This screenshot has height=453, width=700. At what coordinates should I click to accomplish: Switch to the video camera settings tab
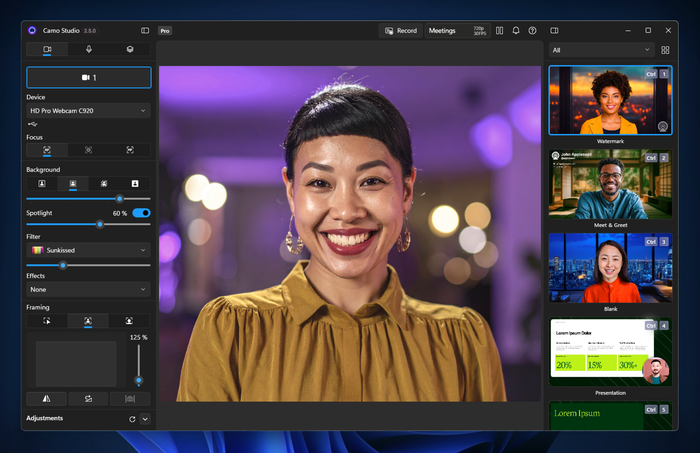coord(47,49)
